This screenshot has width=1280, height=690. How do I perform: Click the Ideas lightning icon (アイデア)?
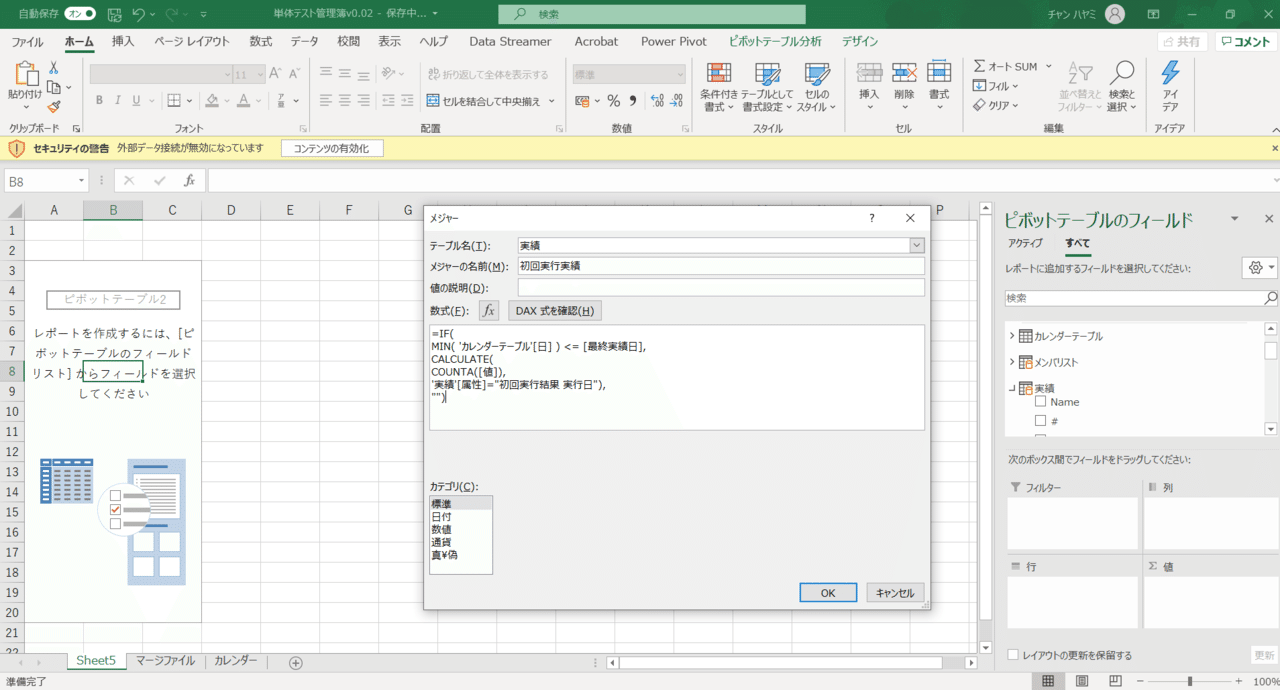[1170, 73]
